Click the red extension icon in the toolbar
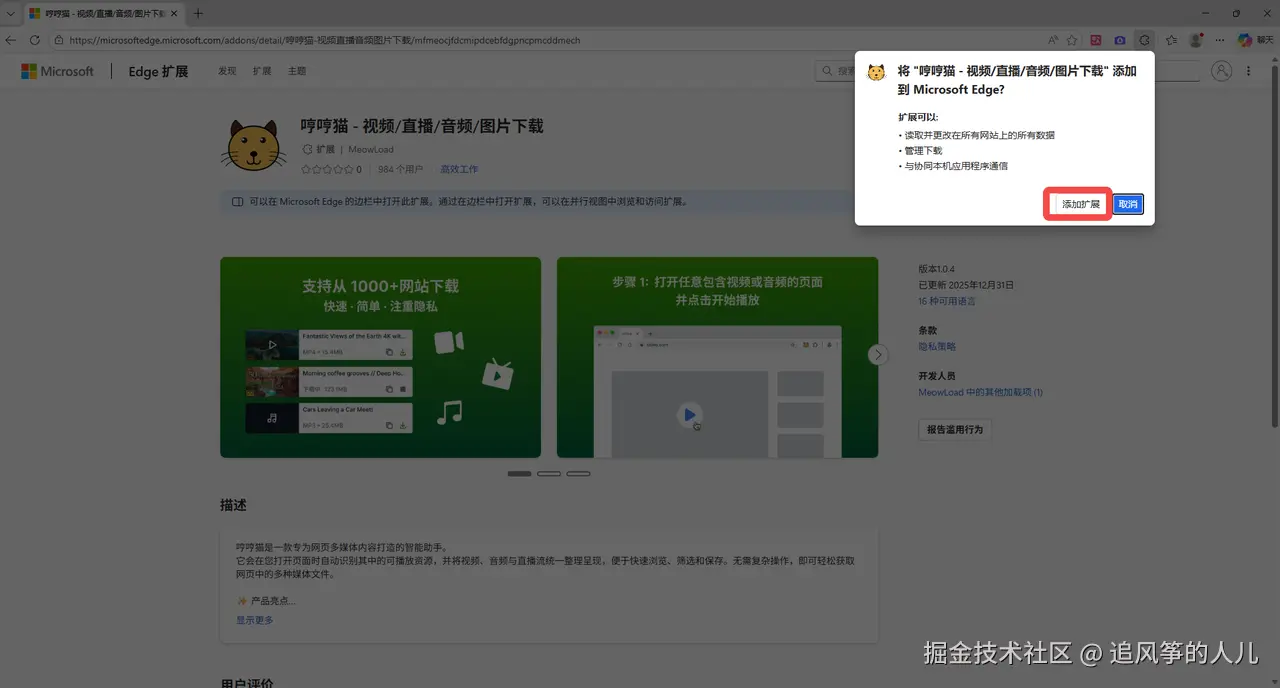Screen dimensions: 1280x688 tap(1096, 40)
